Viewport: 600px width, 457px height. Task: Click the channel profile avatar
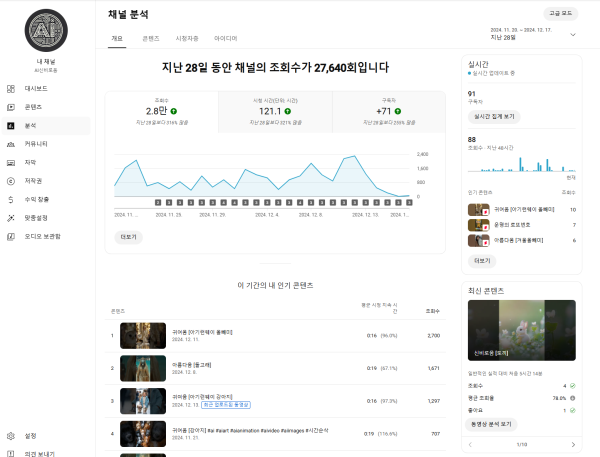(46, 31)
